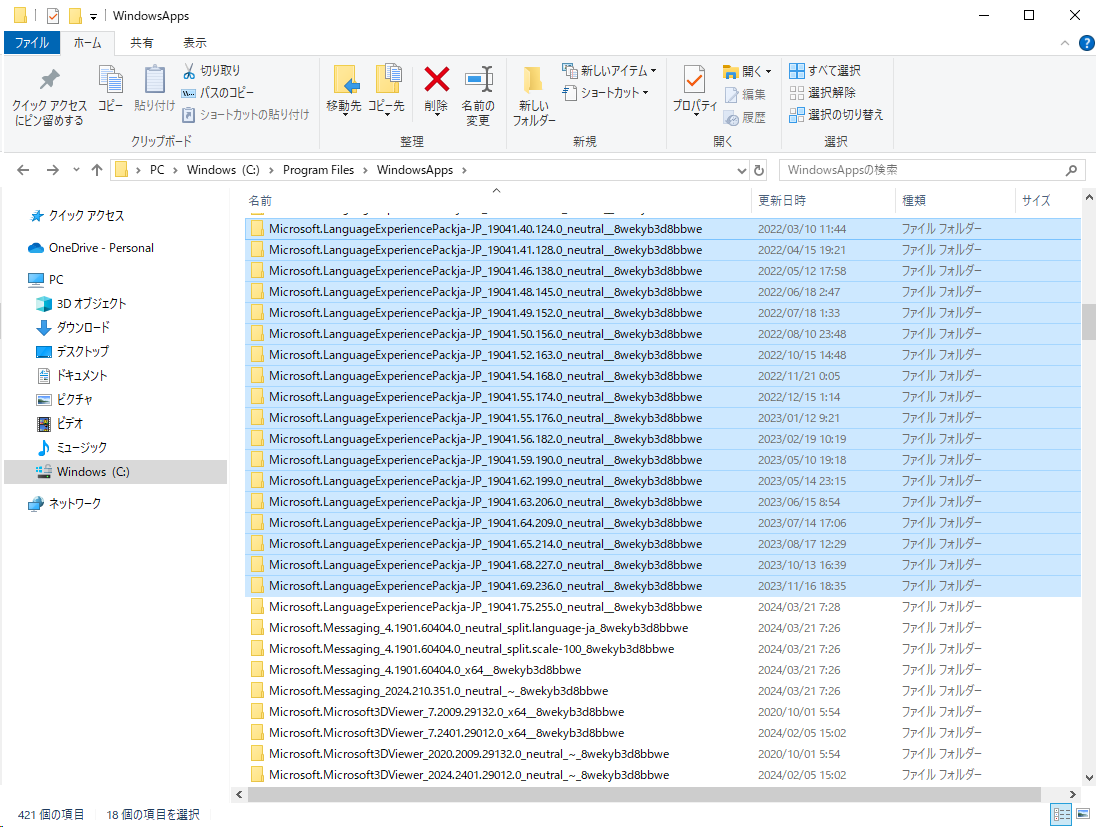Click 選択の切り替え (Invert selection)
Viewport: 1096px width, 827px height.
tap(836, 114)
